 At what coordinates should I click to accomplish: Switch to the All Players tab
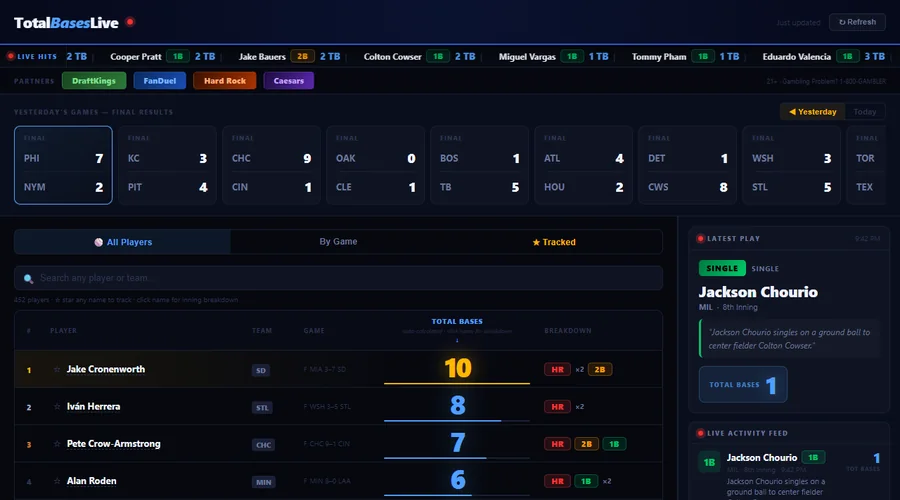(x=123, y=242)
